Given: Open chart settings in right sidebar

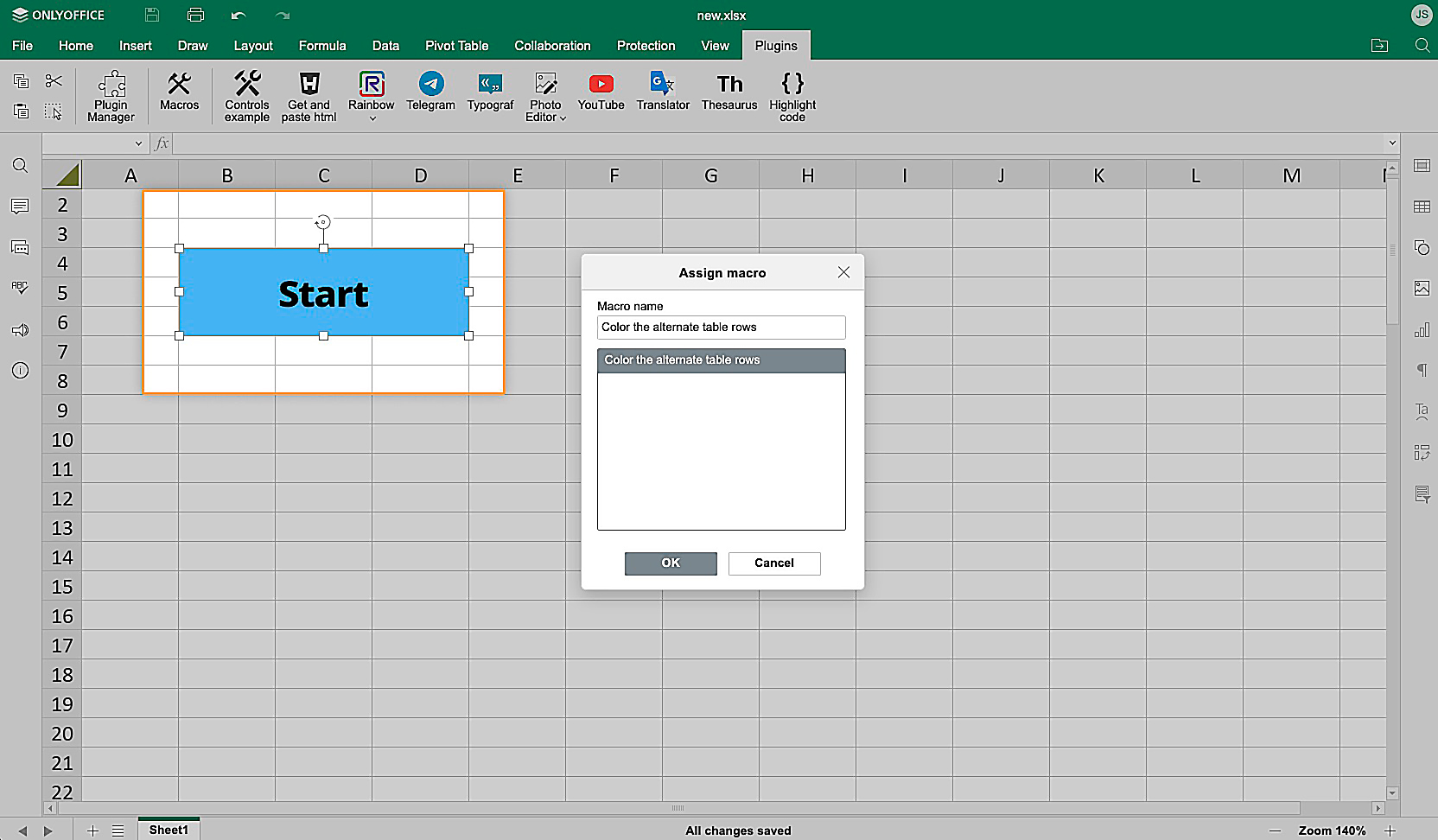Looking at the screenshot, I should (x=1422, y=330).
